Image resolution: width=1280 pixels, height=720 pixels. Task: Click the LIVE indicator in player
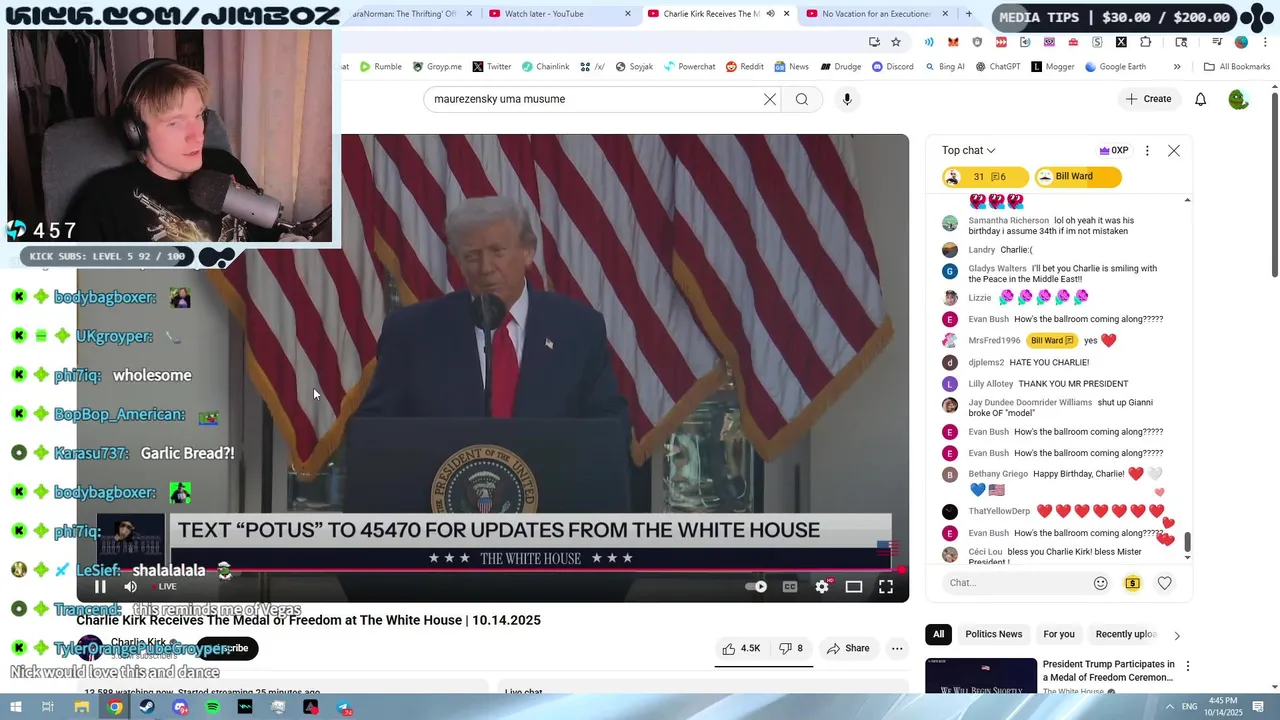click(x=163, y=587)
